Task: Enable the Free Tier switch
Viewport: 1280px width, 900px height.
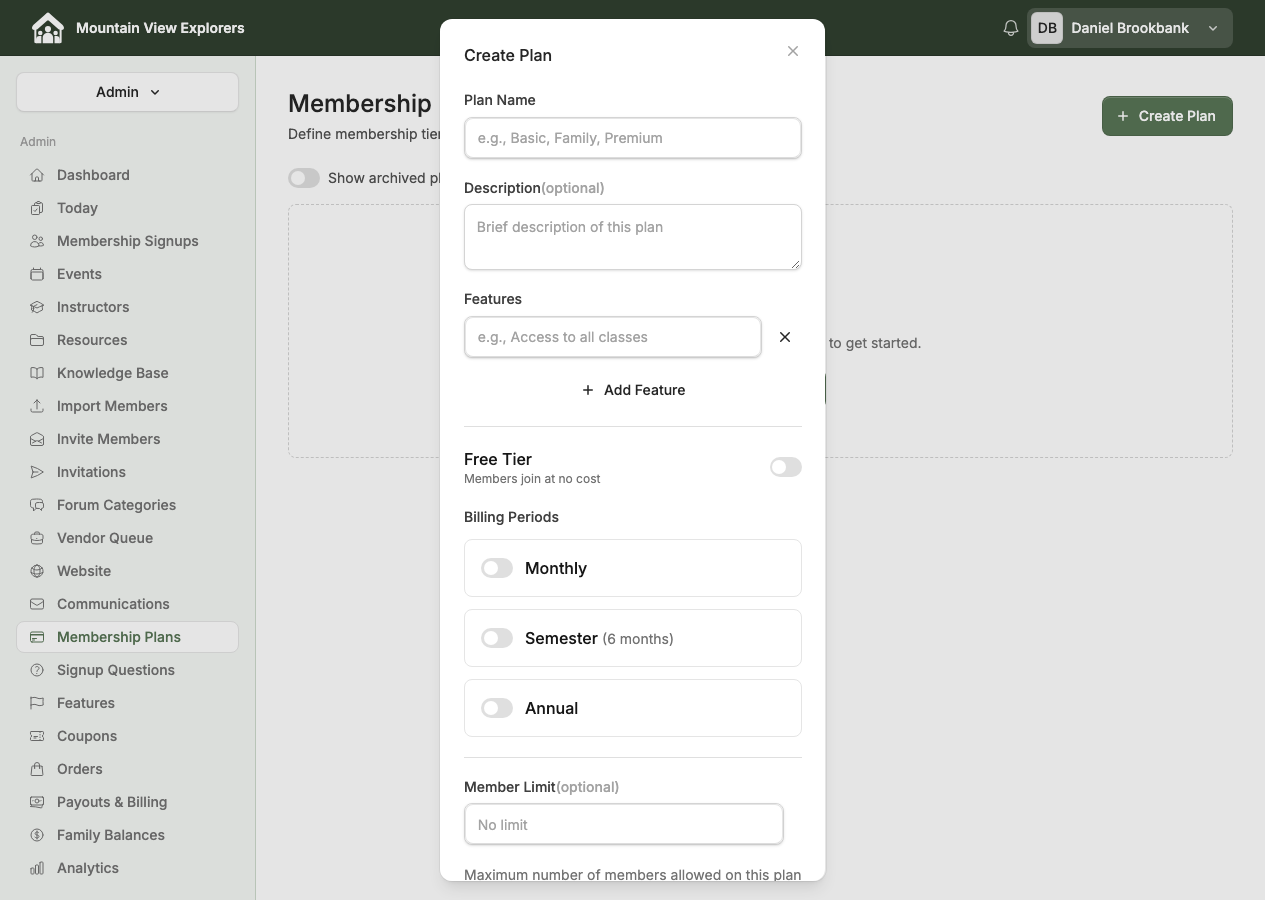Action: pos(786,467)
